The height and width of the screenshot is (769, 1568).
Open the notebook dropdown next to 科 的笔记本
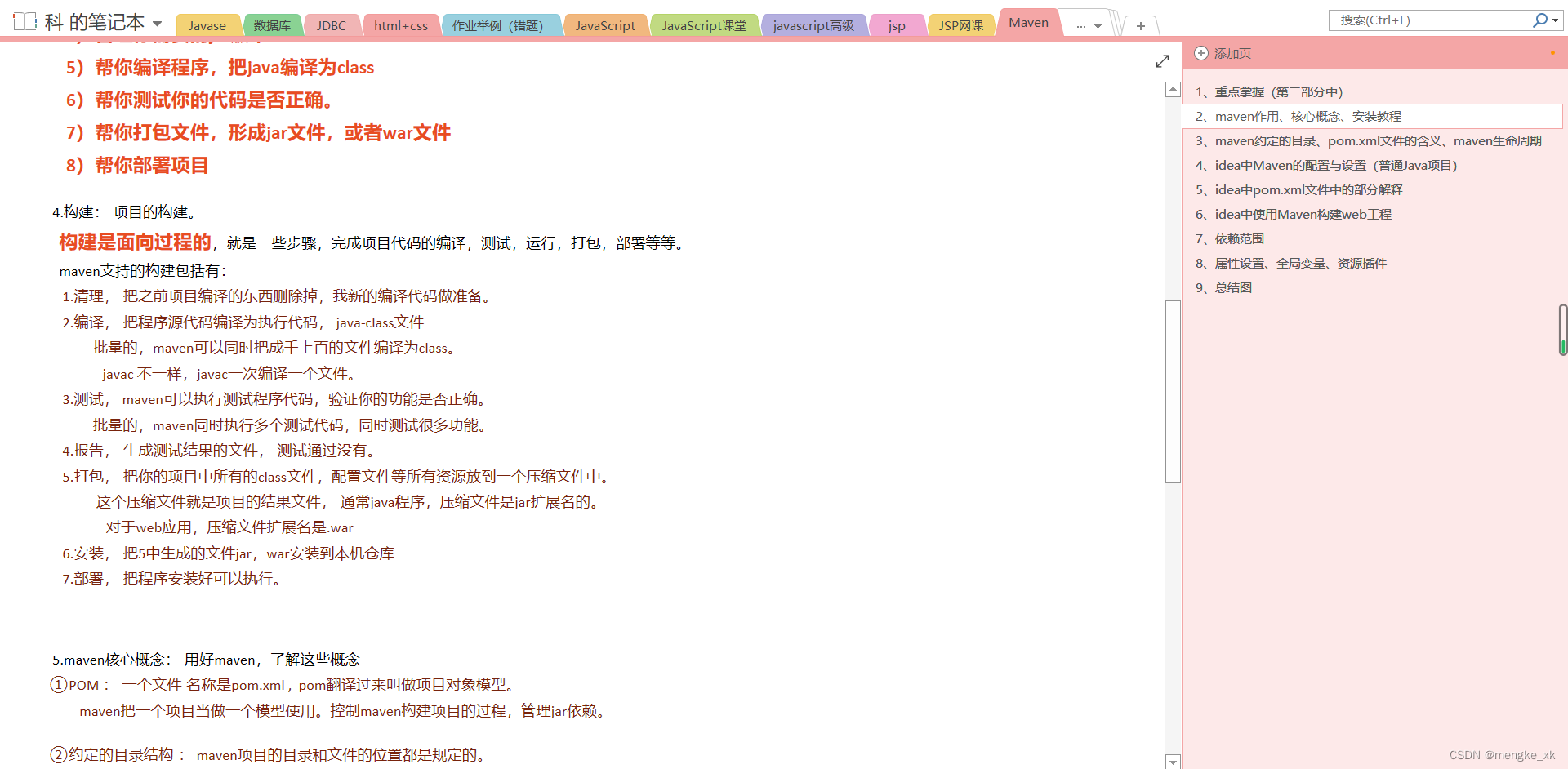tap(157, 22)
